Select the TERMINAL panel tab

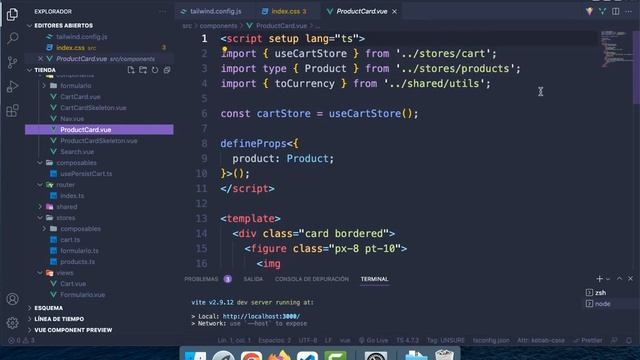pos(374,279)
